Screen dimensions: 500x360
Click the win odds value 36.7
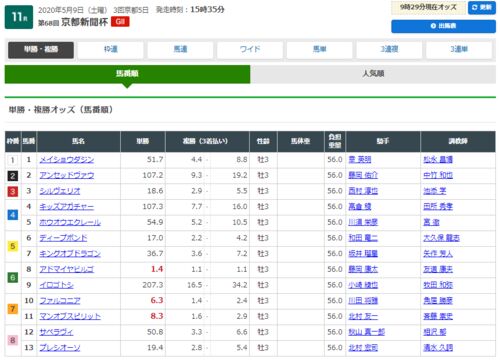pos(155,254)
